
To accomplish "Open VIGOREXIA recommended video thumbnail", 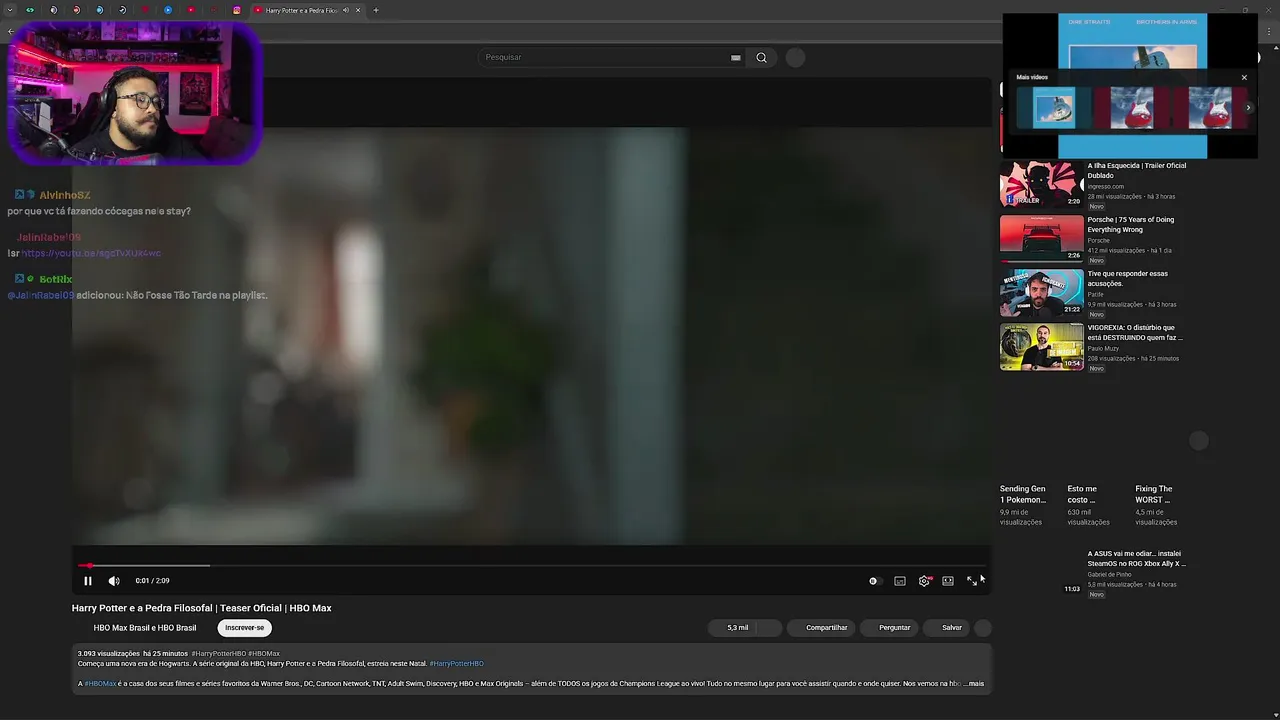I will coord(1042,346).
